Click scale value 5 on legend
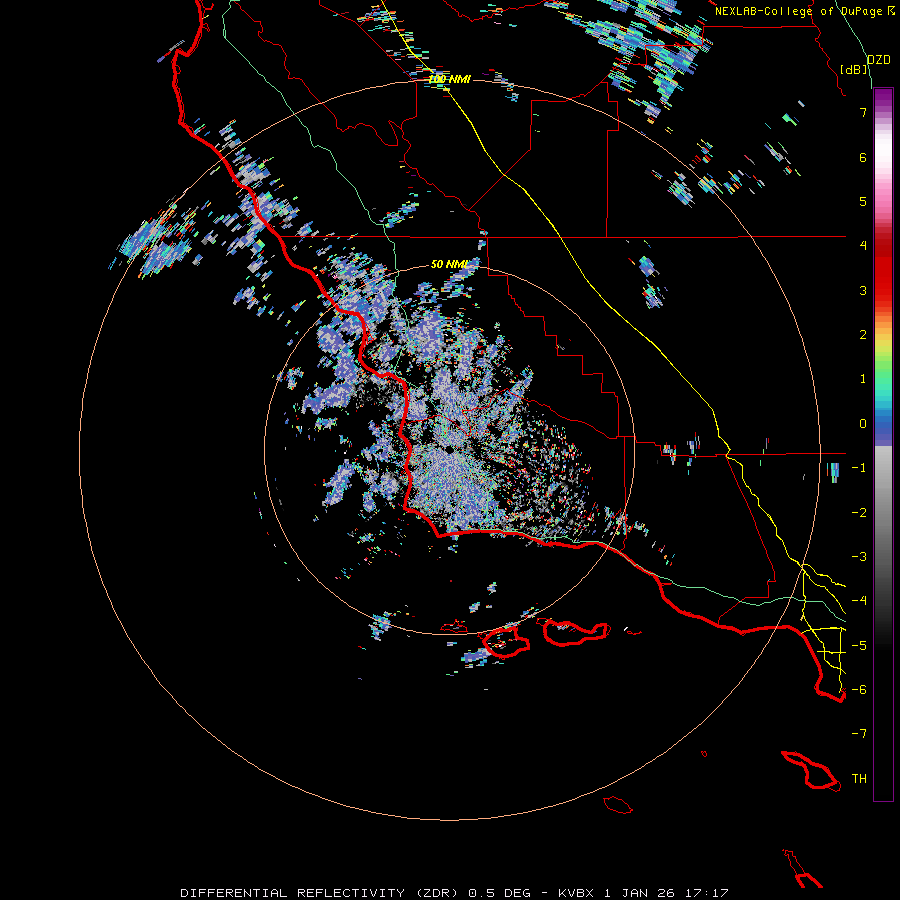The height and width of the screenshot is (900, 900). 863,201
